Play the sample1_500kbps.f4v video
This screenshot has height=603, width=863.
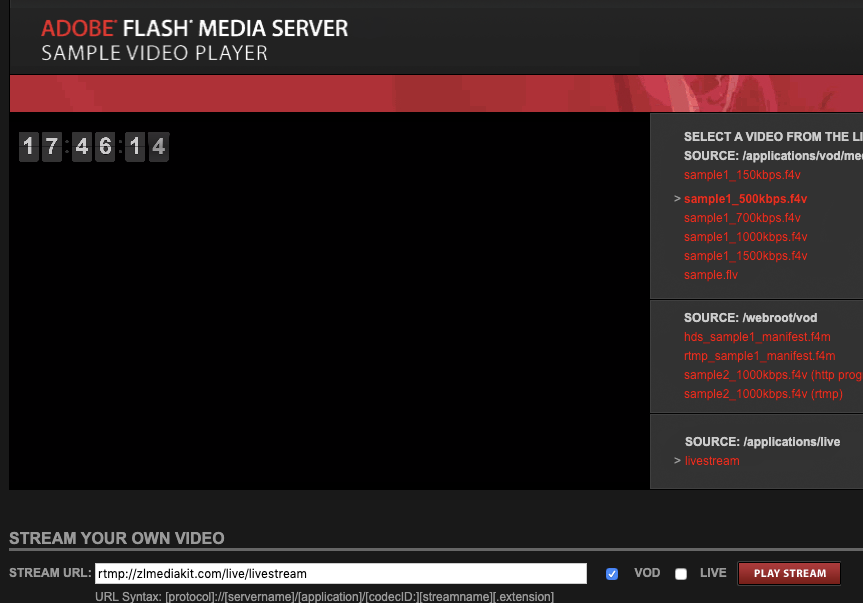745,198
